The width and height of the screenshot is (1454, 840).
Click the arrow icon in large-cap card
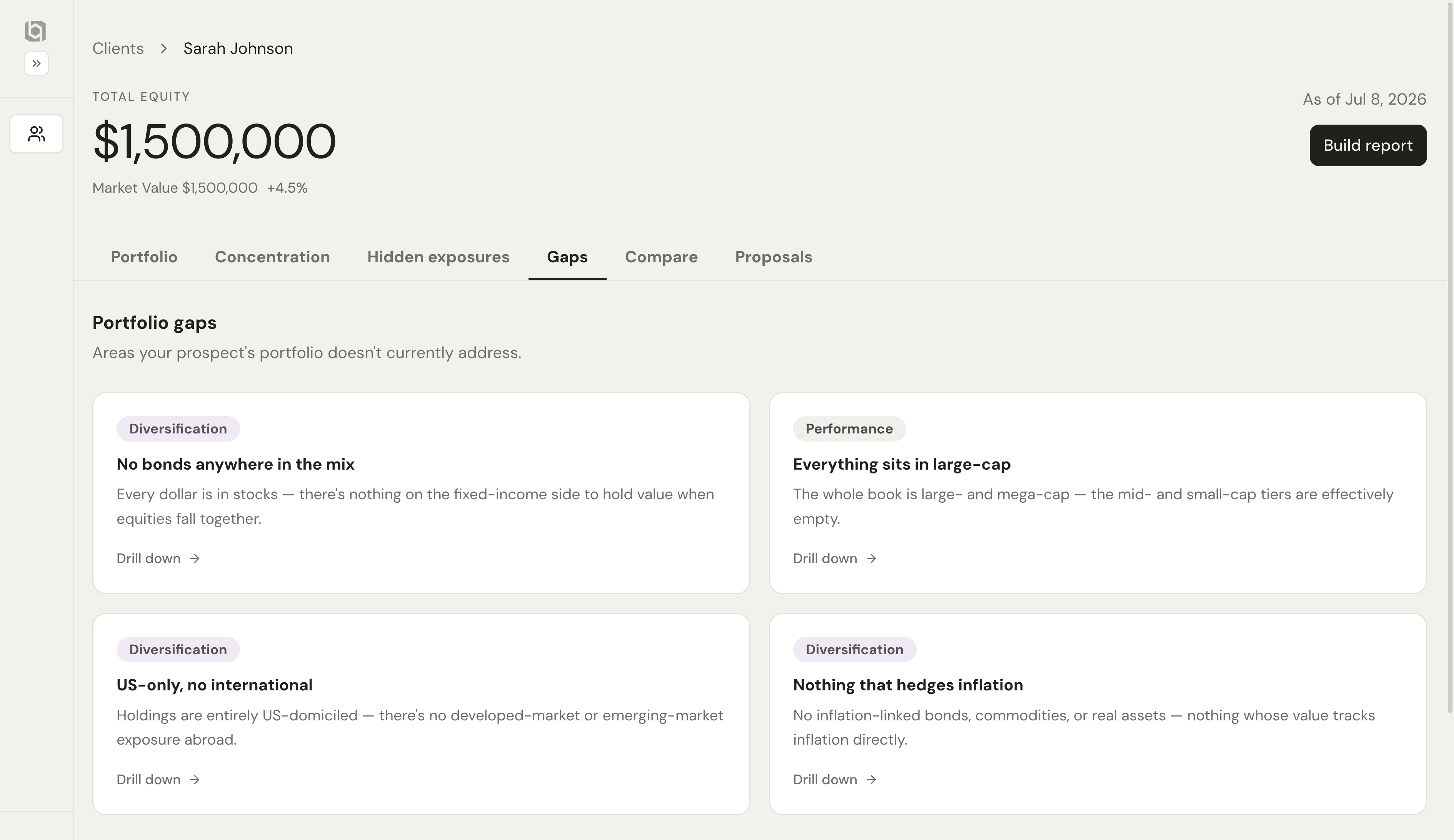871,558
